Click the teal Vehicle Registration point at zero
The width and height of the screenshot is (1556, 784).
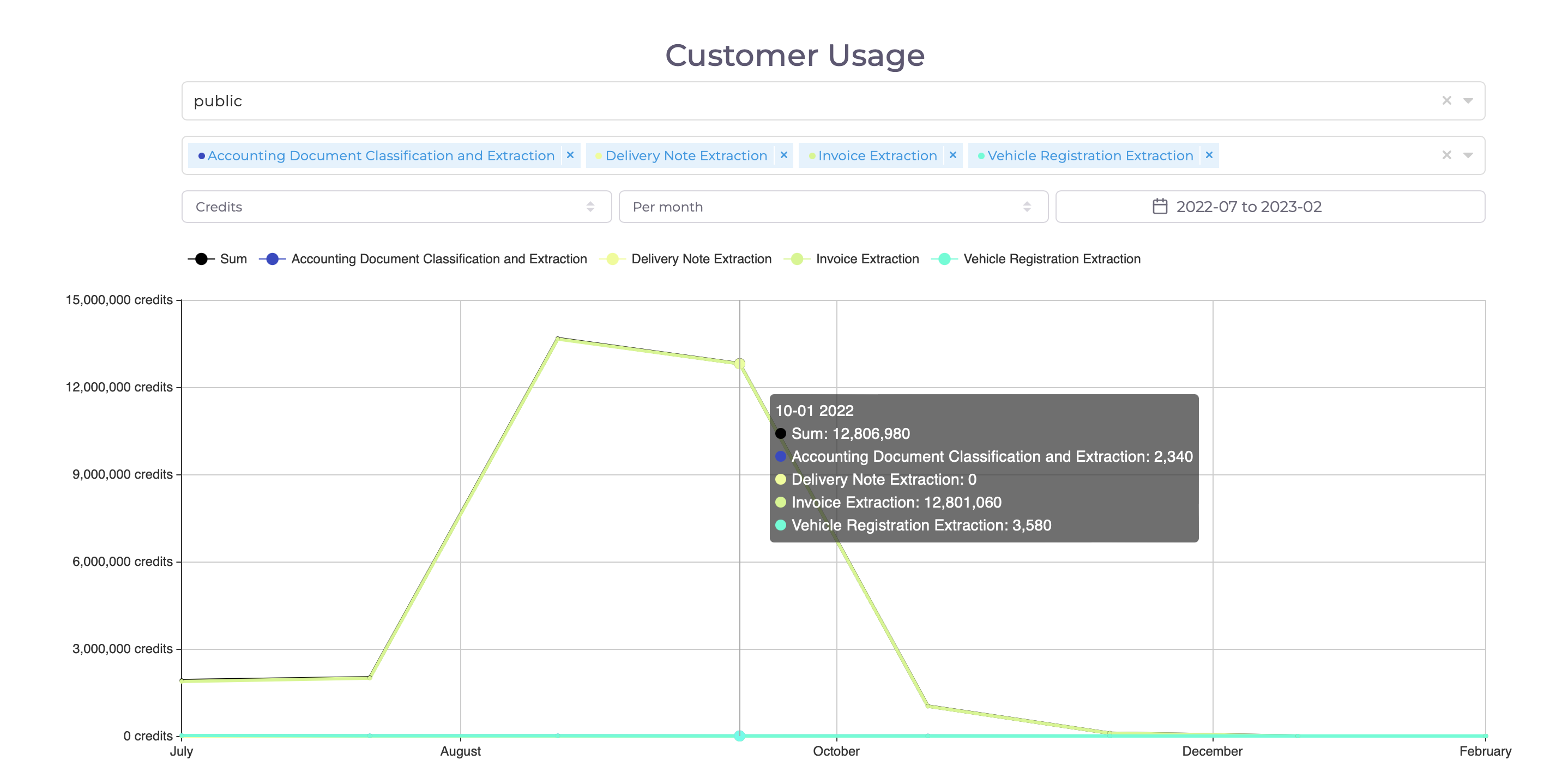click(x=739, y=735)
